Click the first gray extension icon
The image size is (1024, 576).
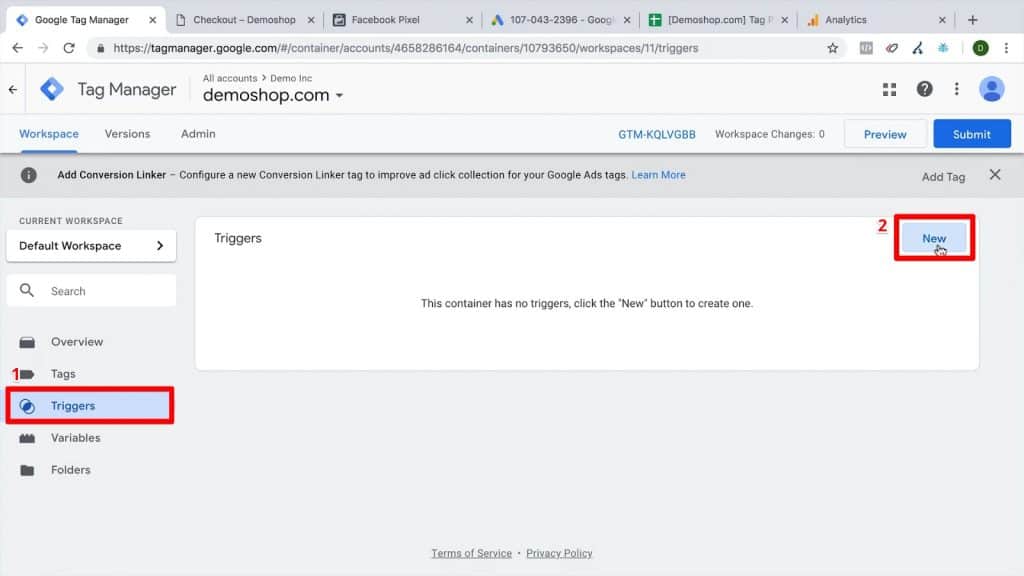(x=866, y=48)
